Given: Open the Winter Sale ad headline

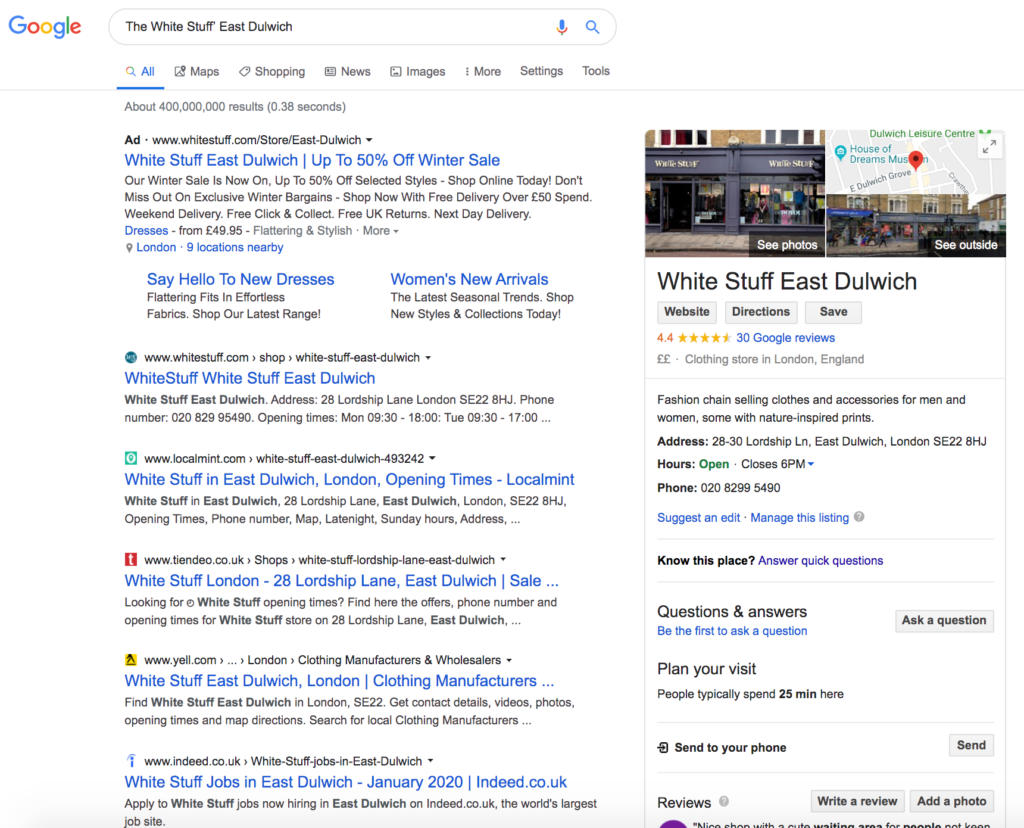Looking at the screenshot, I should coord(312,160).
